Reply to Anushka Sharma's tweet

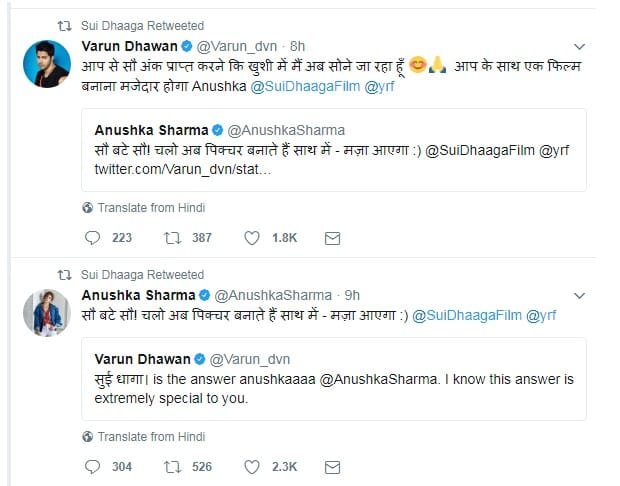(93, 466)
